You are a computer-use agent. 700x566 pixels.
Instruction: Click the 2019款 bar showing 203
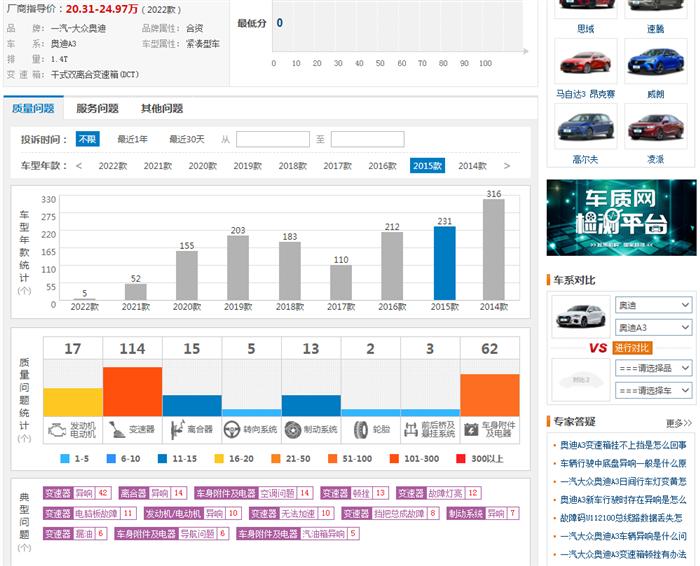coord(238,268)
